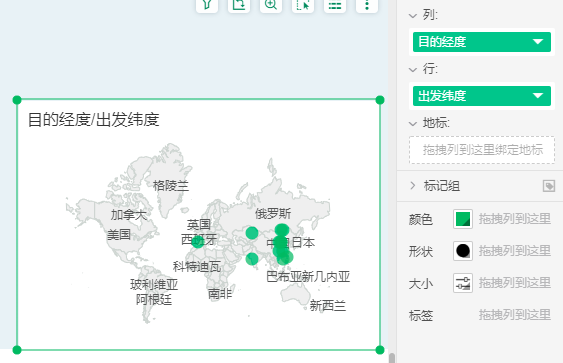Click the 俄罗斯 map label

click(x=273, y=214)
